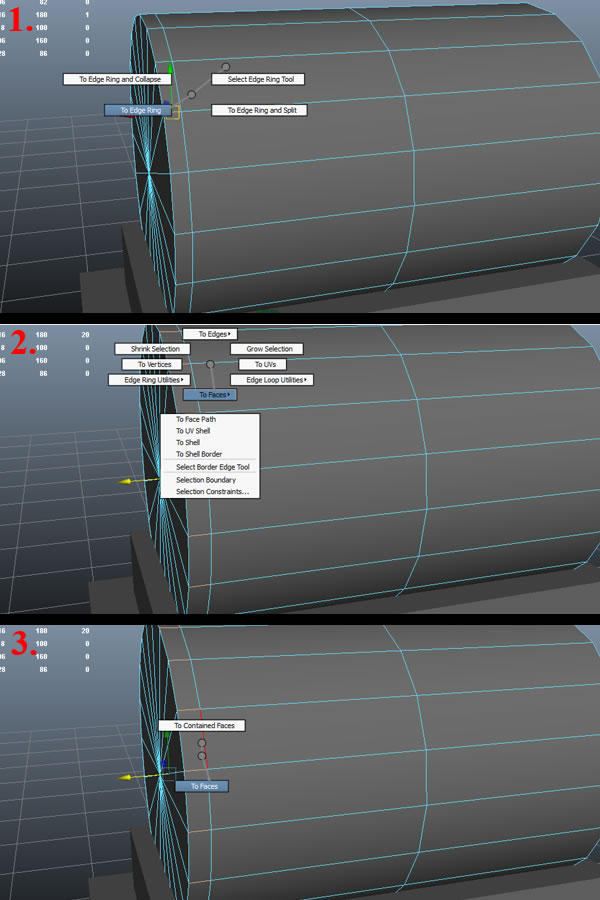
Task: Choose To Contained Faces option
Action: pyautogui.click(x=202, y=725)
